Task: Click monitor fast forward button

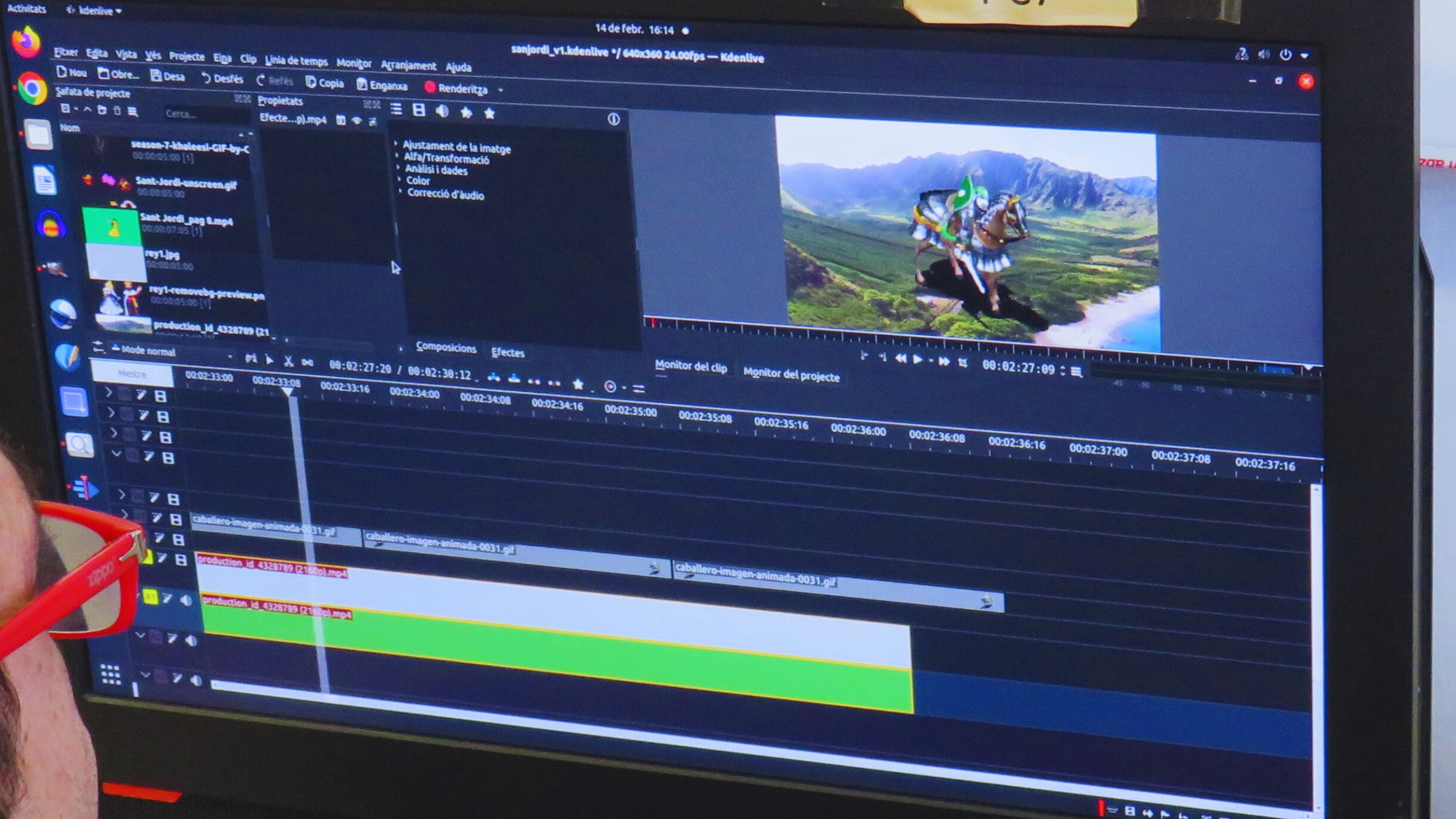Action: pyautogui.click(x=944, y=362)
